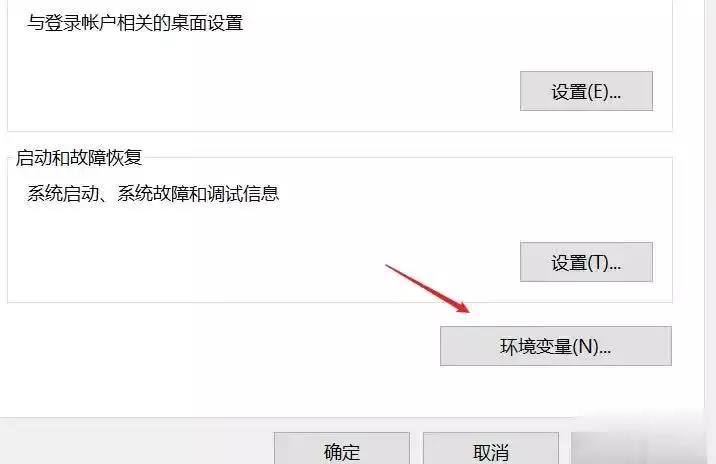Click the red arrowhead tip above 环境变量
Screen dimensions: 716x464
(x=467, y=311)
